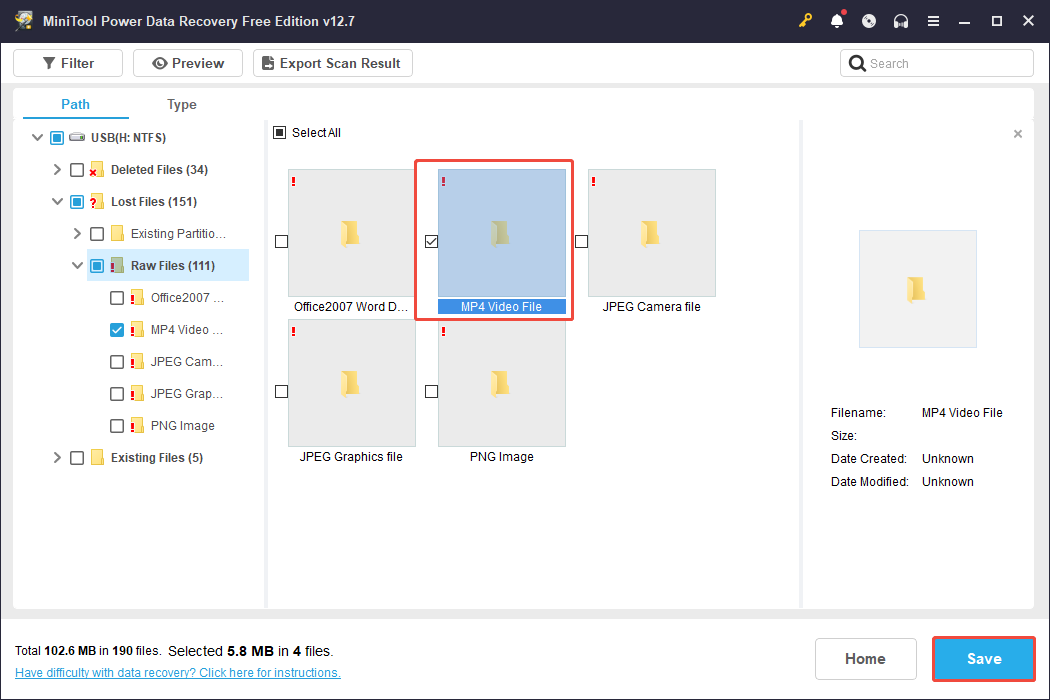Select the Existing Files (5) tree row

(157, 458)
